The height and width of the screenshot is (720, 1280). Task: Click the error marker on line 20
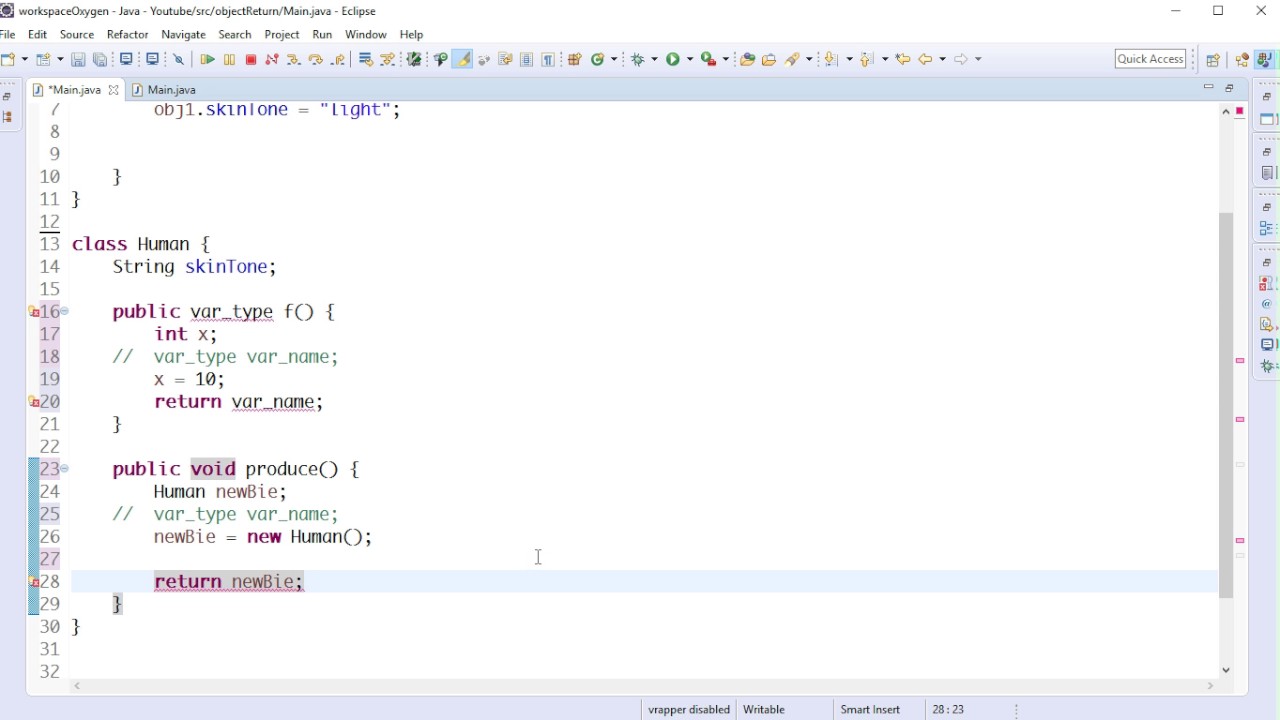[33, 401]
